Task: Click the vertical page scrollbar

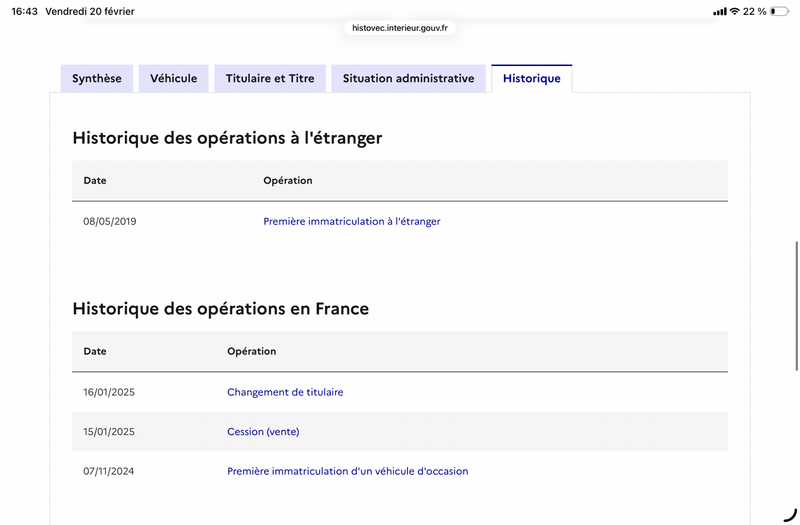Action: click(x=796, y=280)
